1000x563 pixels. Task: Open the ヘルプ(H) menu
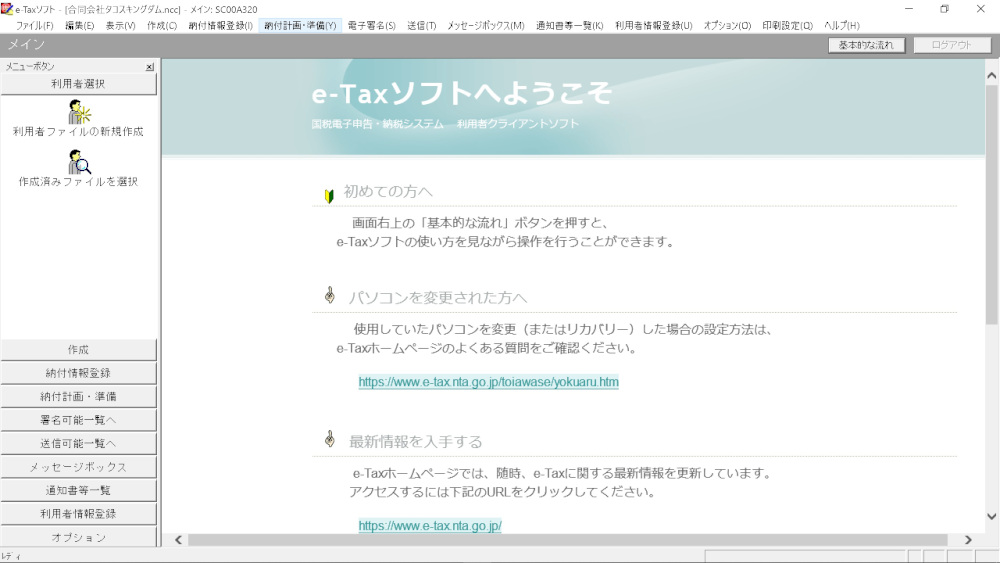(842, 26)
